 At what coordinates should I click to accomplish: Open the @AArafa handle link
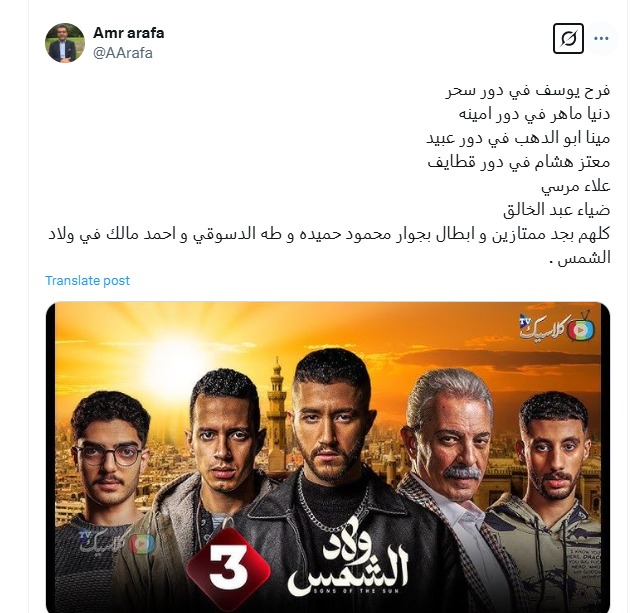click(x=123, y=53)
